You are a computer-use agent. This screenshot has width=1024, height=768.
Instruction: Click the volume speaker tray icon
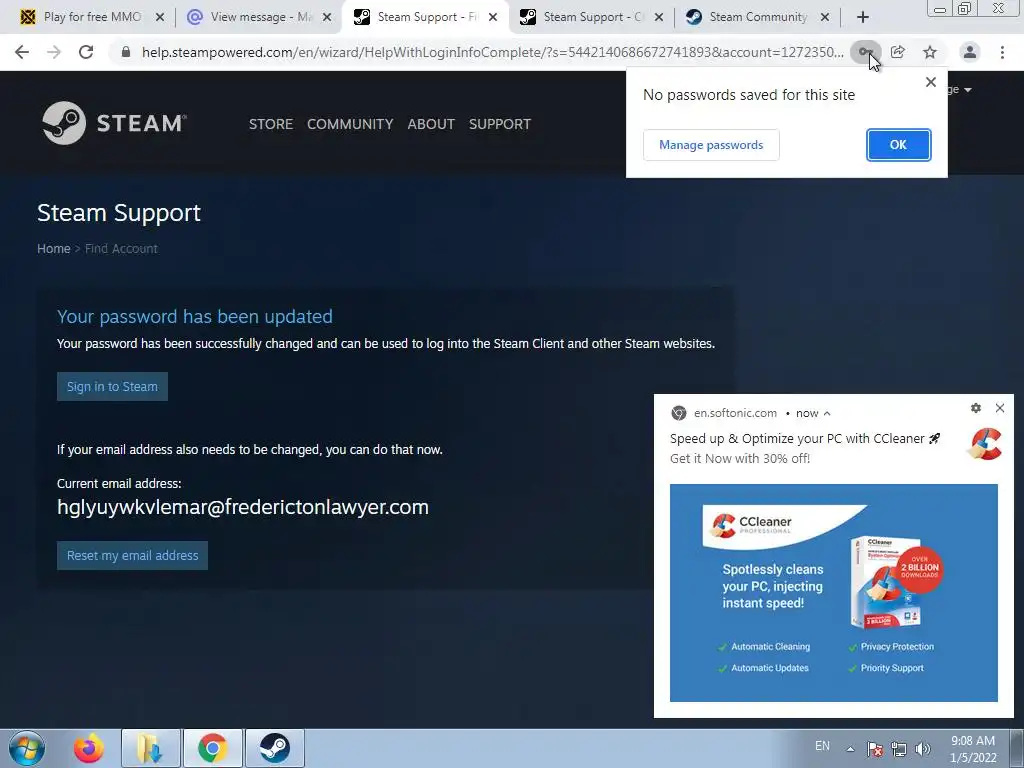(923, 749)
